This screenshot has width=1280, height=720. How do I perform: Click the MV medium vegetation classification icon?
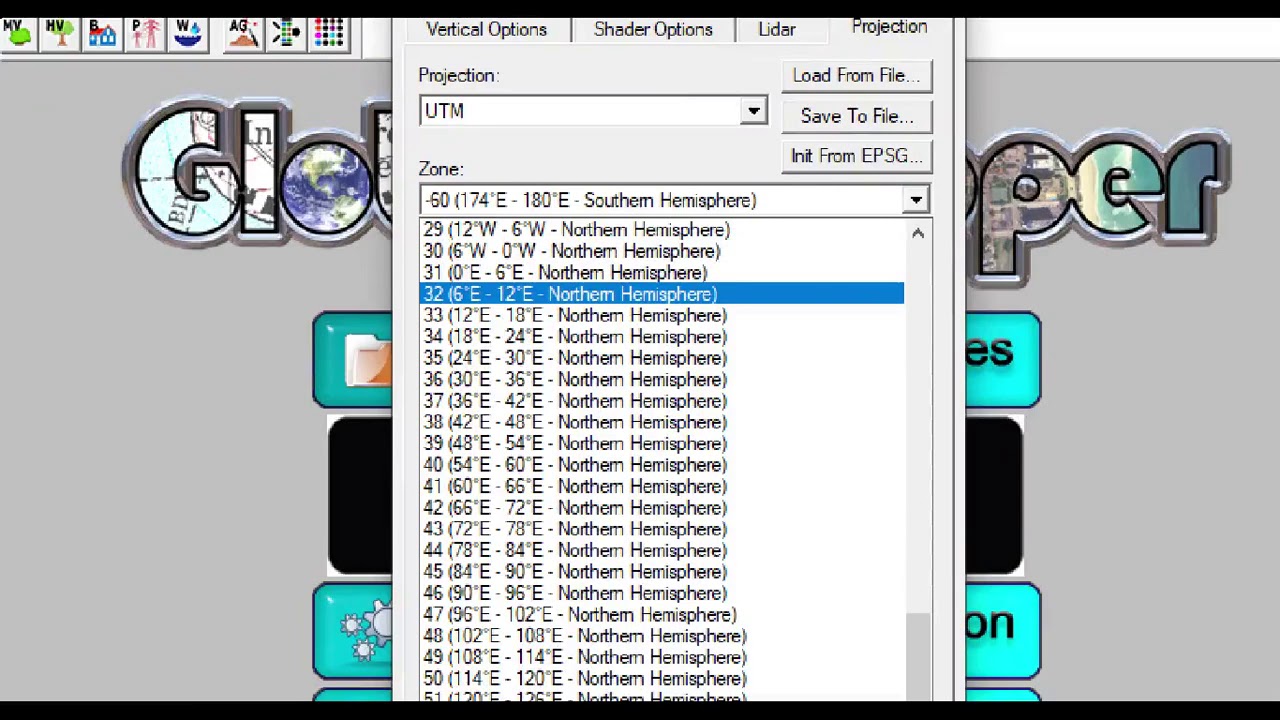(x=17, y=34)
